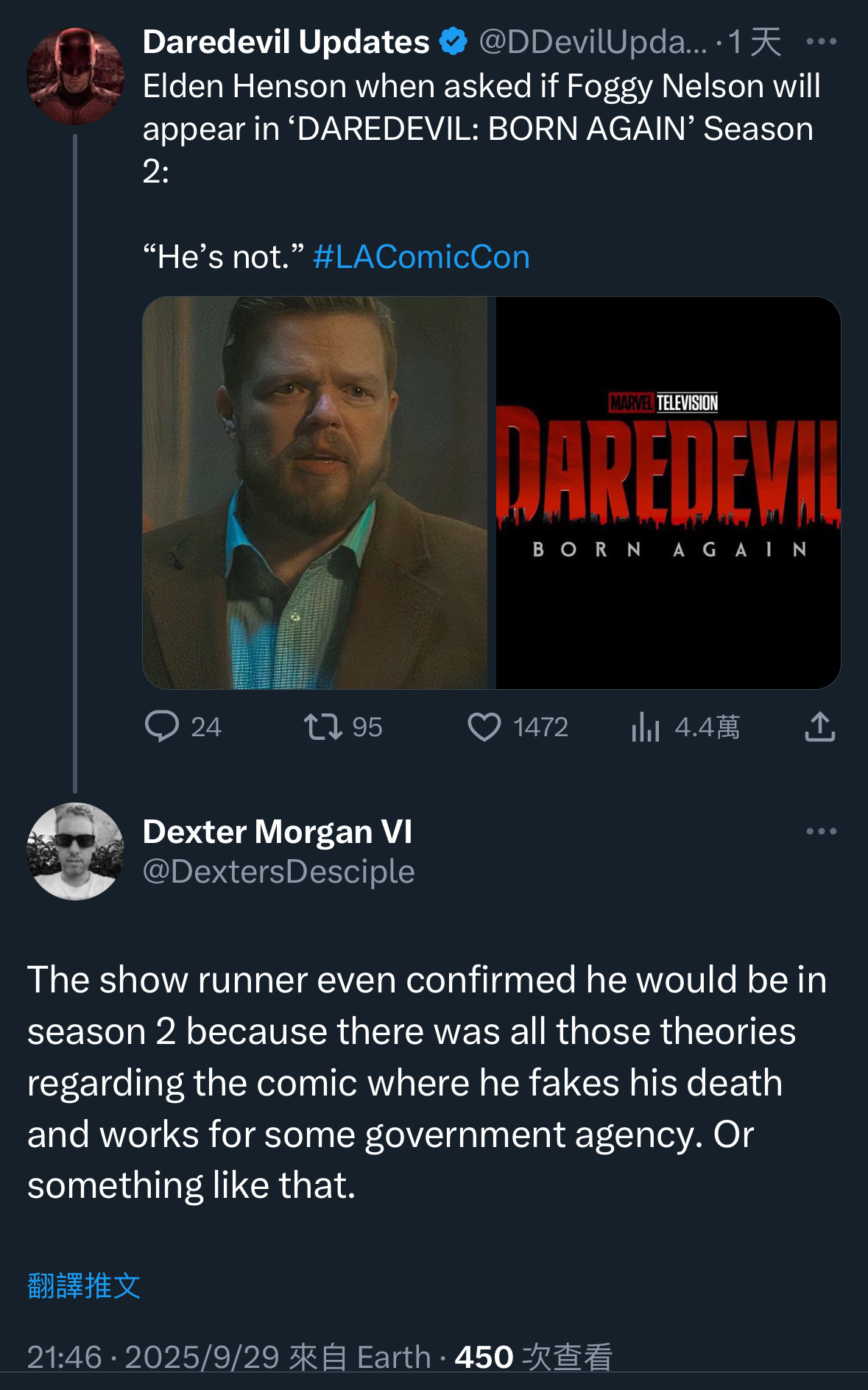Open more options on Daredevil Updates tweet
The height and width of the screenshot is (1390, 868).
click(x=821, y=42)
